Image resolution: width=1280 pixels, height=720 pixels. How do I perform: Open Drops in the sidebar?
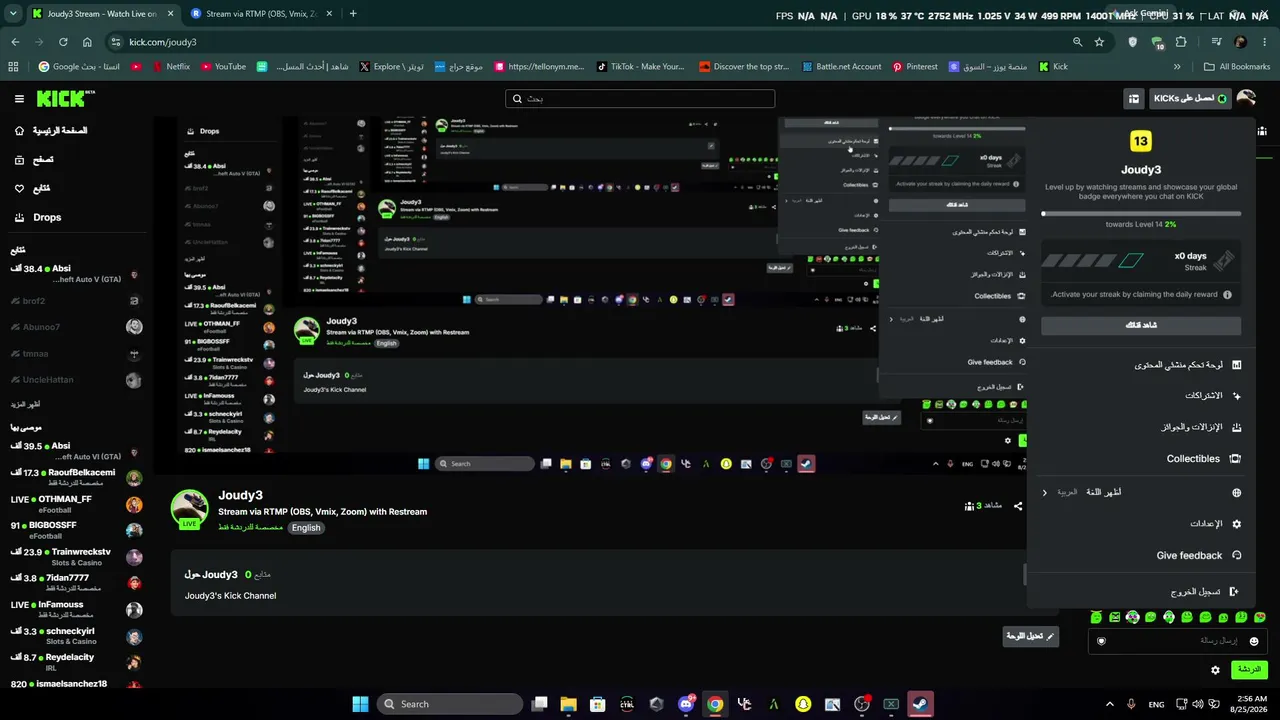(38, 217)
